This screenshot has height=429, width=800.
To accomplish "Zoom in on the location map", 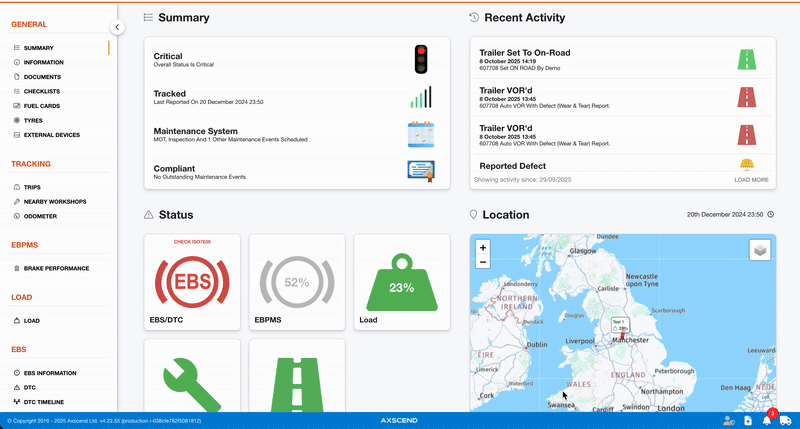I will pos(483,247).
